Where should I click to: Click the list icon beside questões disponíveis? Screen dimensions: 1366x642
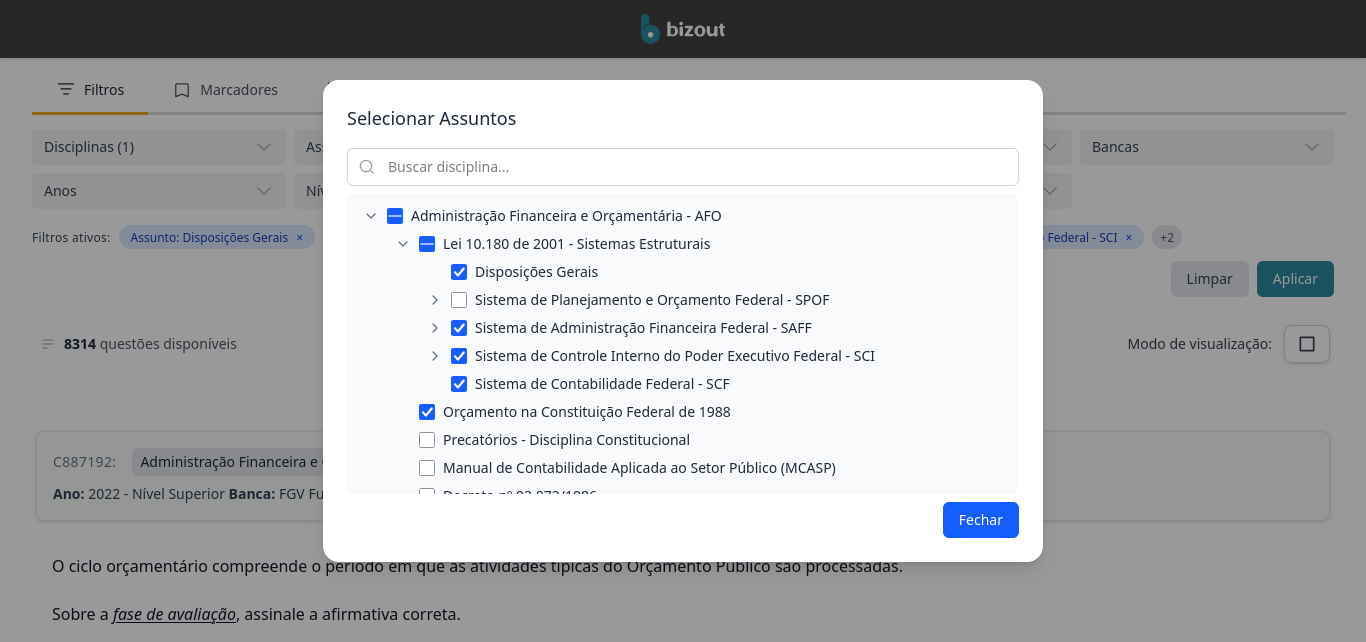pos(48,344)
